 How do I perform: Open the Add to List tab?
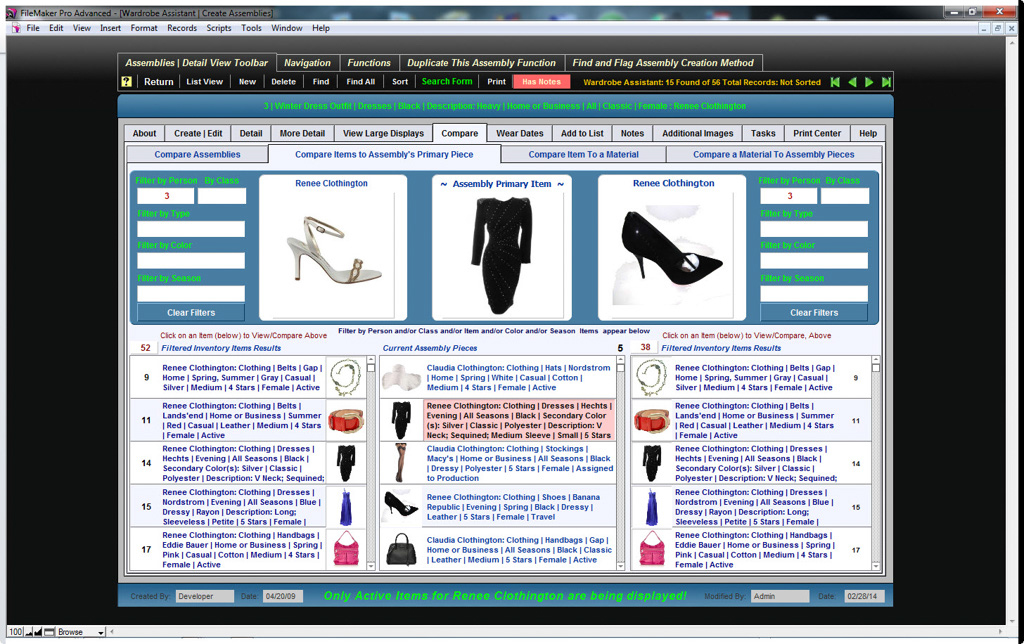tap(583, 133)
